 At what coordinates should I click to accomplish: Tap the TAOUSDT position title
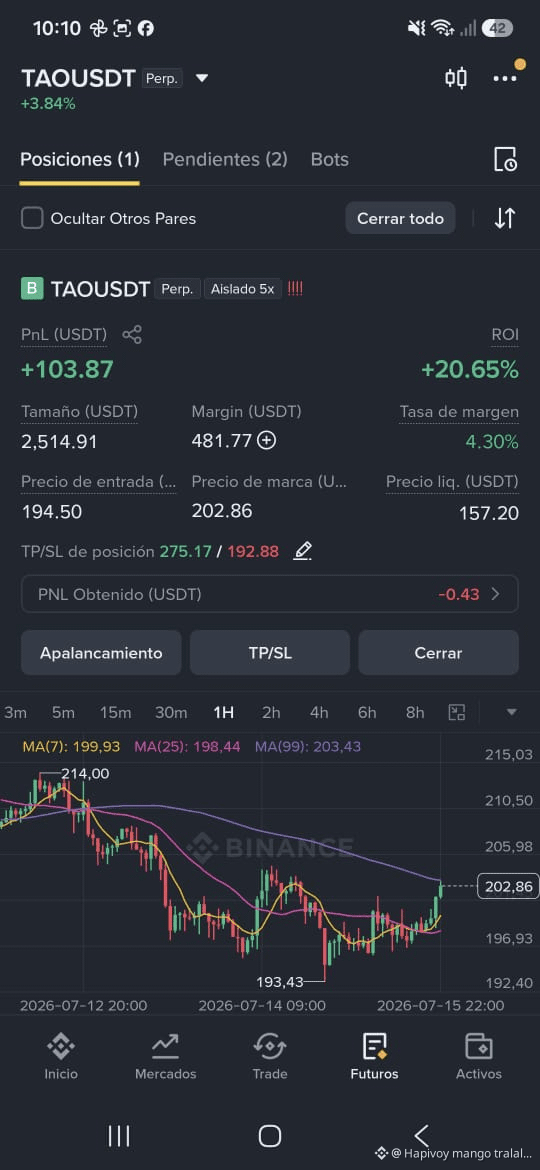[x=101, y=290]
